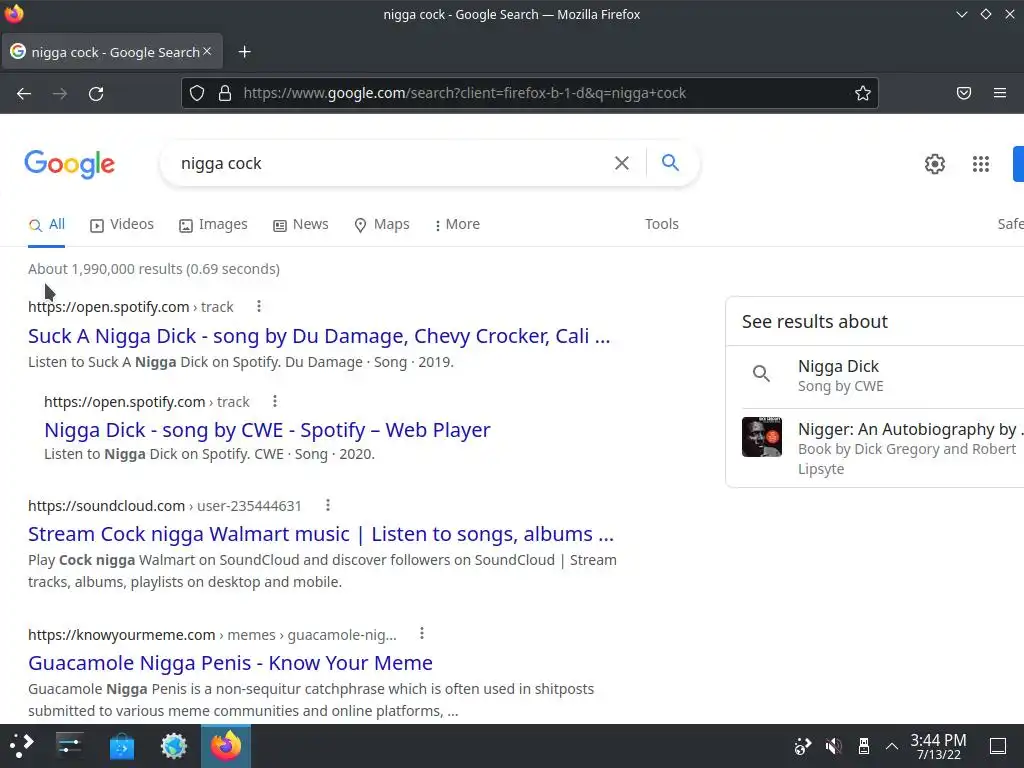Open options dots for Know Your Meme result
The height and width of the screenshot is (768, 1024).
[422, 633]
